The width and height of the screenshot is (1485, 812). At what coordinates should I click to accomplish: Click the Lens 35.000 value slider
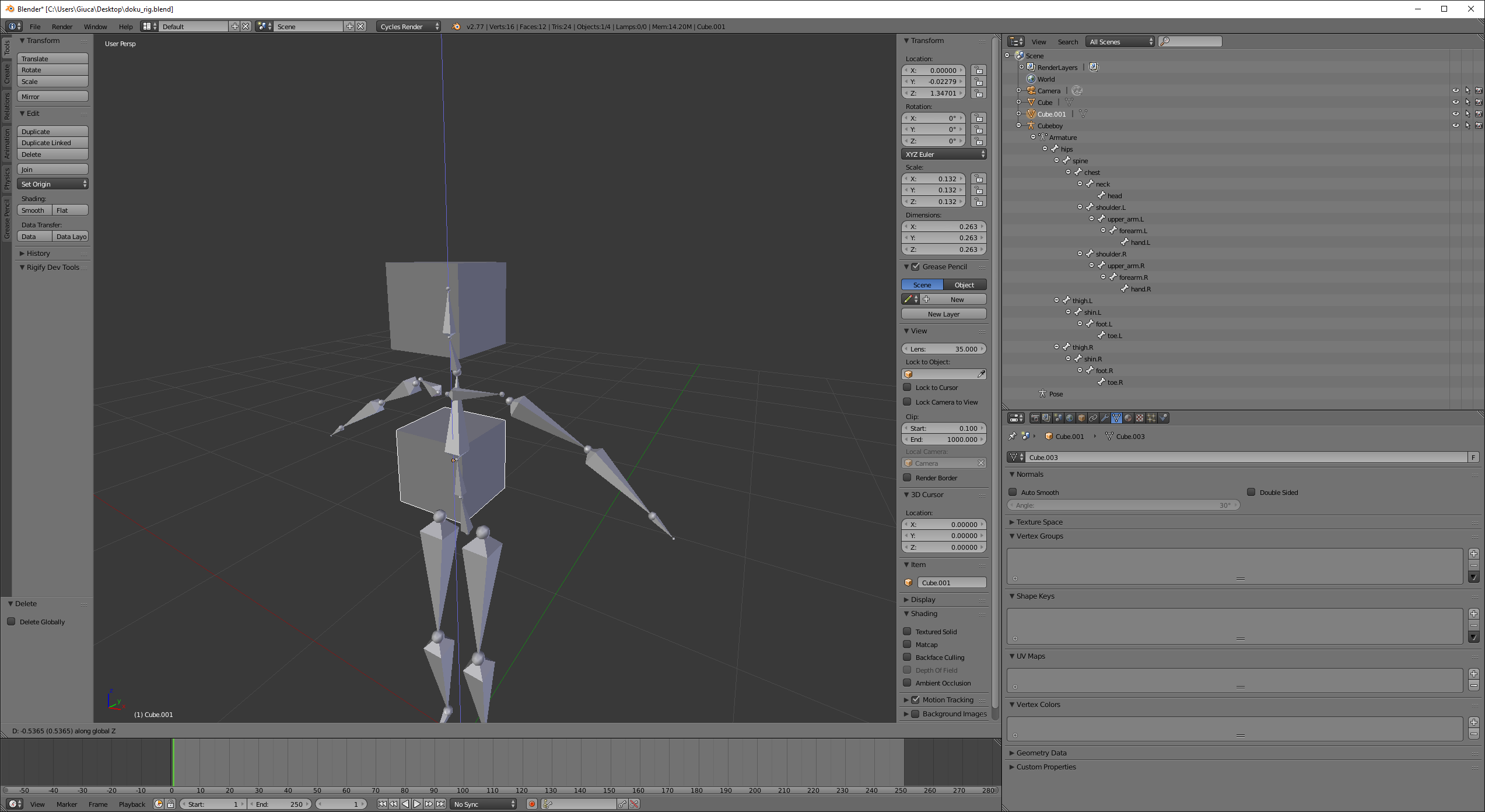943,349
